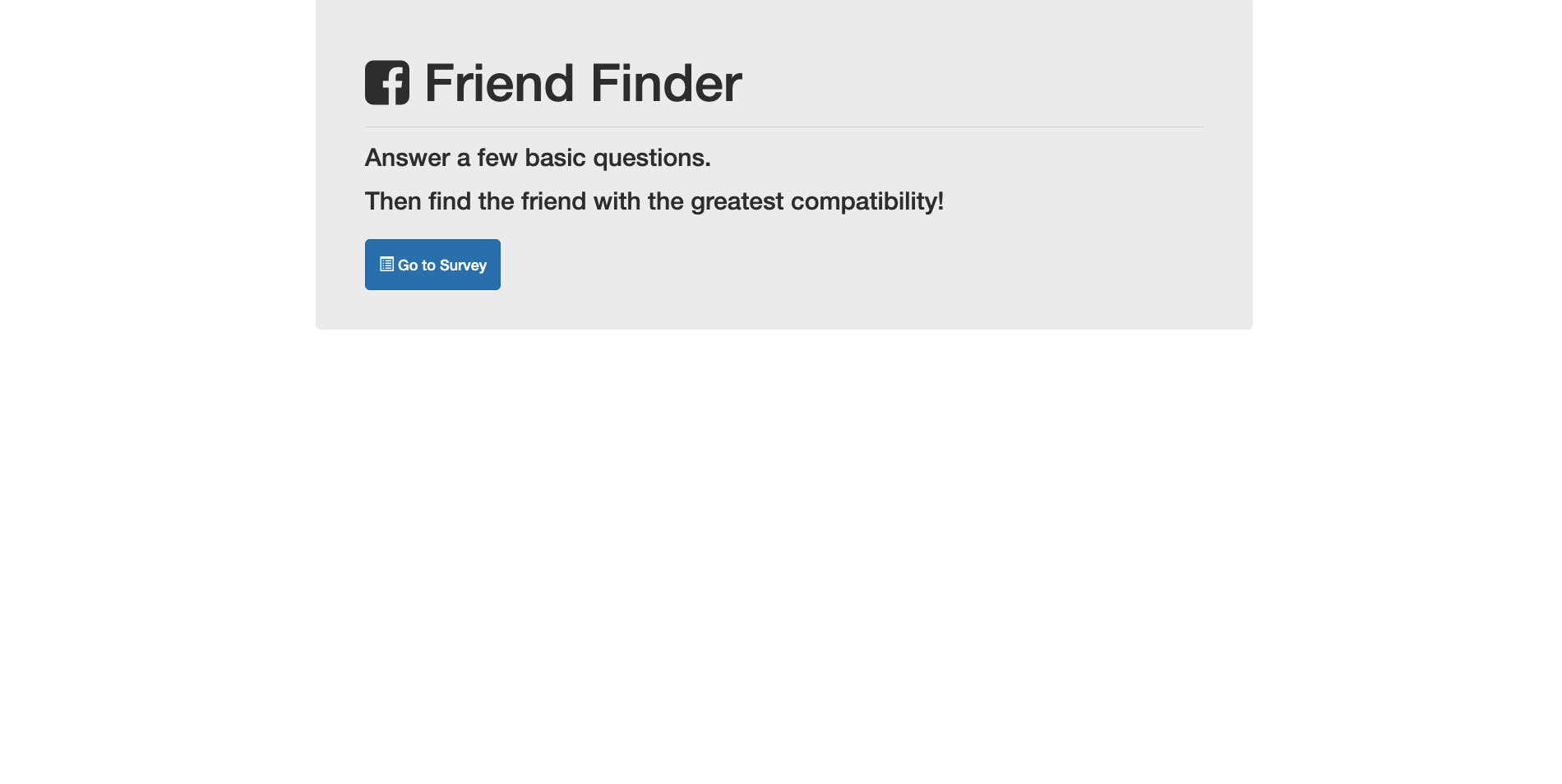This screenshot has height=784, width=1562.
Task: Select the 'Answer a few basic questions.' line
Action: click(538, 157)
